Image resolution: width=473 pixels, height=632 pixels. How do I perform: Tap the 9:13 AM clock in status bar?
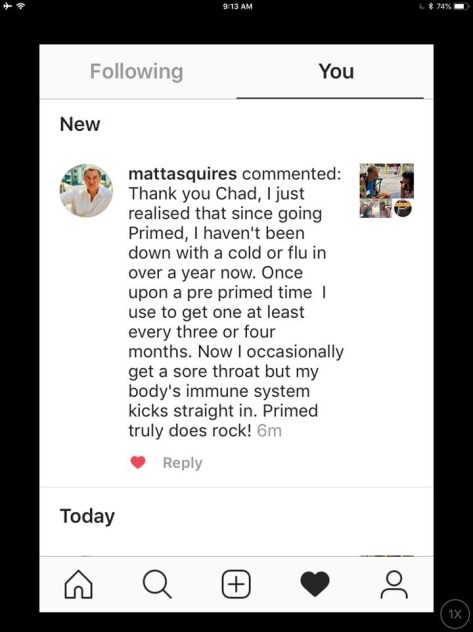tap(237, 6)
